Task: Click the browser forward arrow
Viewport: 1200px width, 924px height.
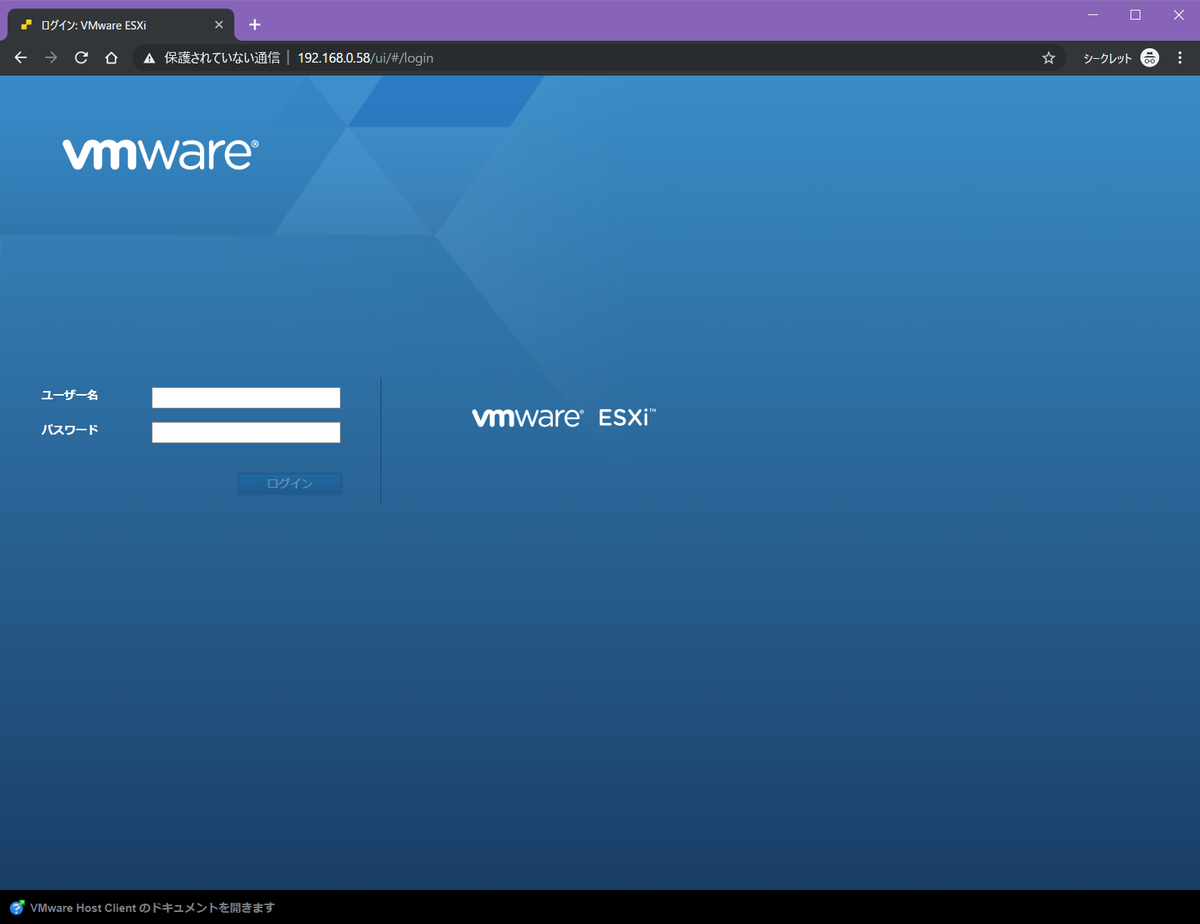Action: (51, 58)
